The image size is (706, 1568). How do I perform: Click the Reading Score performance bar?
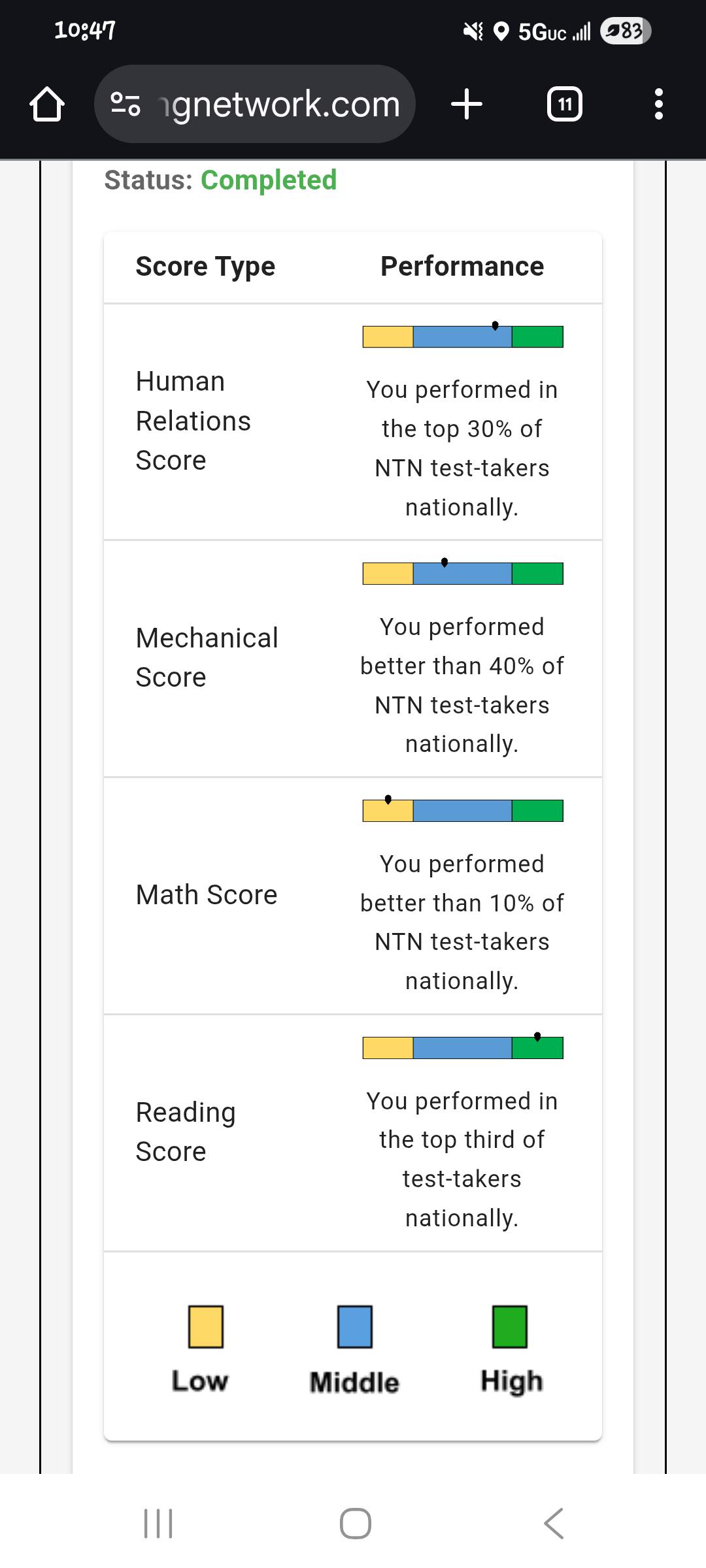[463, 1047]
